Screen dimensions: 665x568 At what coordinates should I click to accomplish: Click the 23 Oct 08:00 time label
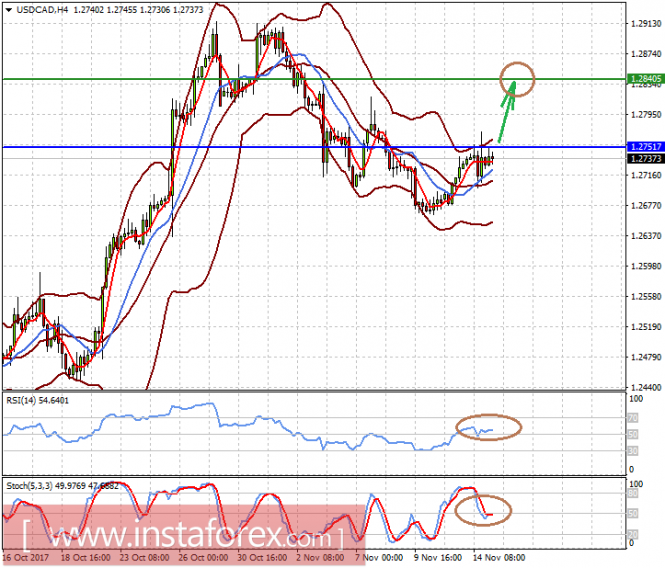click(144, 557)
